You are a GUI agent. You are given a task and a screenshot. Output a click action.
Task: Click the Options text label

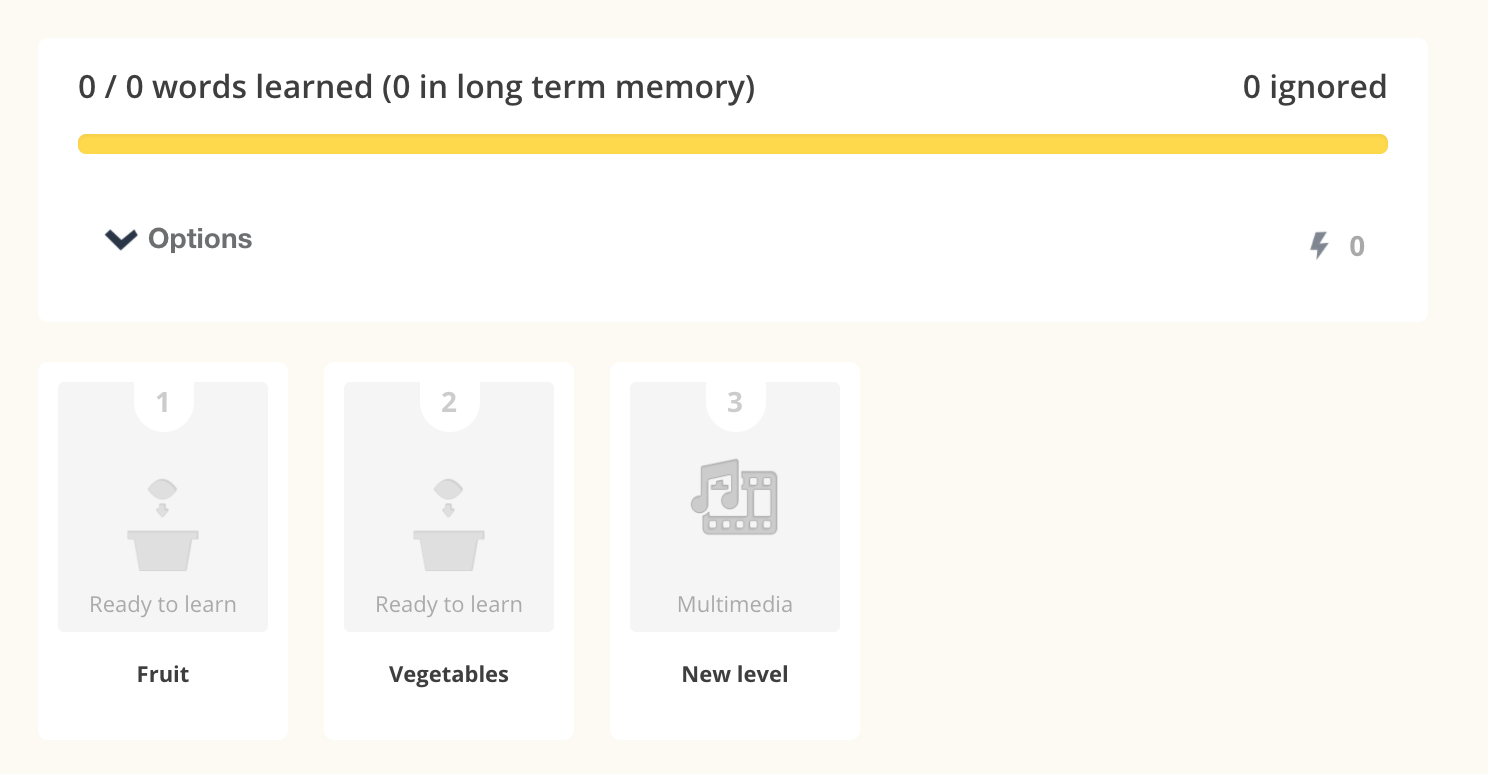pos(200,239)
